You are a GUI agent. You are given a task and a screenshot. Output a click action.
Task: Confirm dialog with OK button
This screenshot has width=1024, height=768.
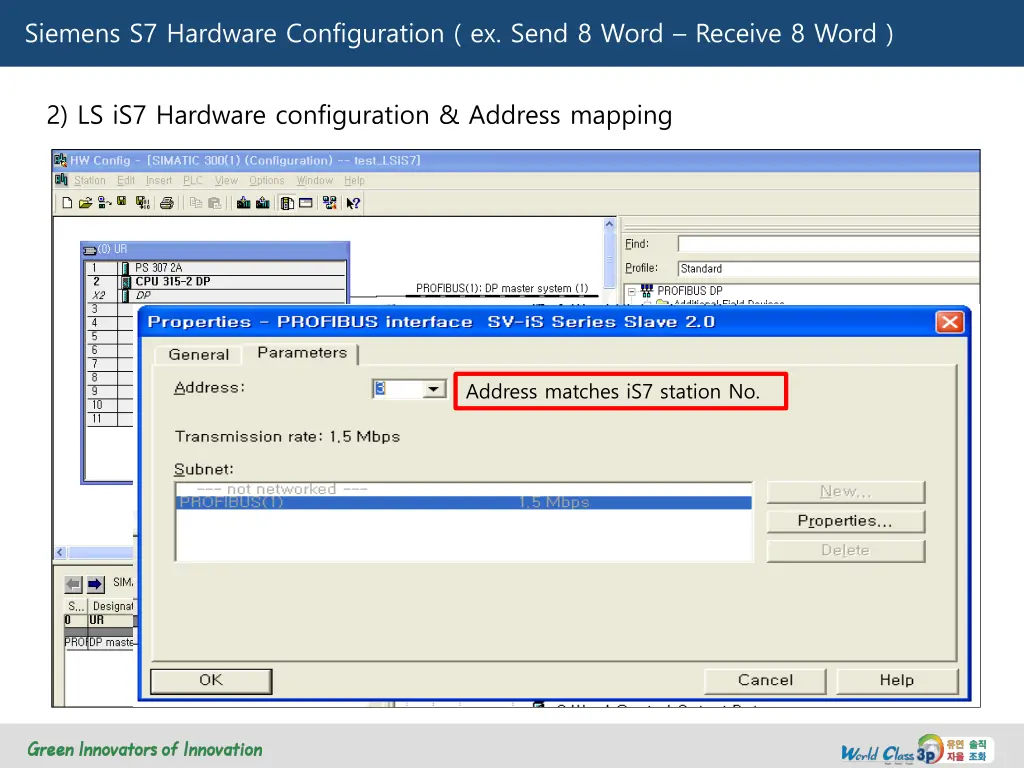point(211,680)
